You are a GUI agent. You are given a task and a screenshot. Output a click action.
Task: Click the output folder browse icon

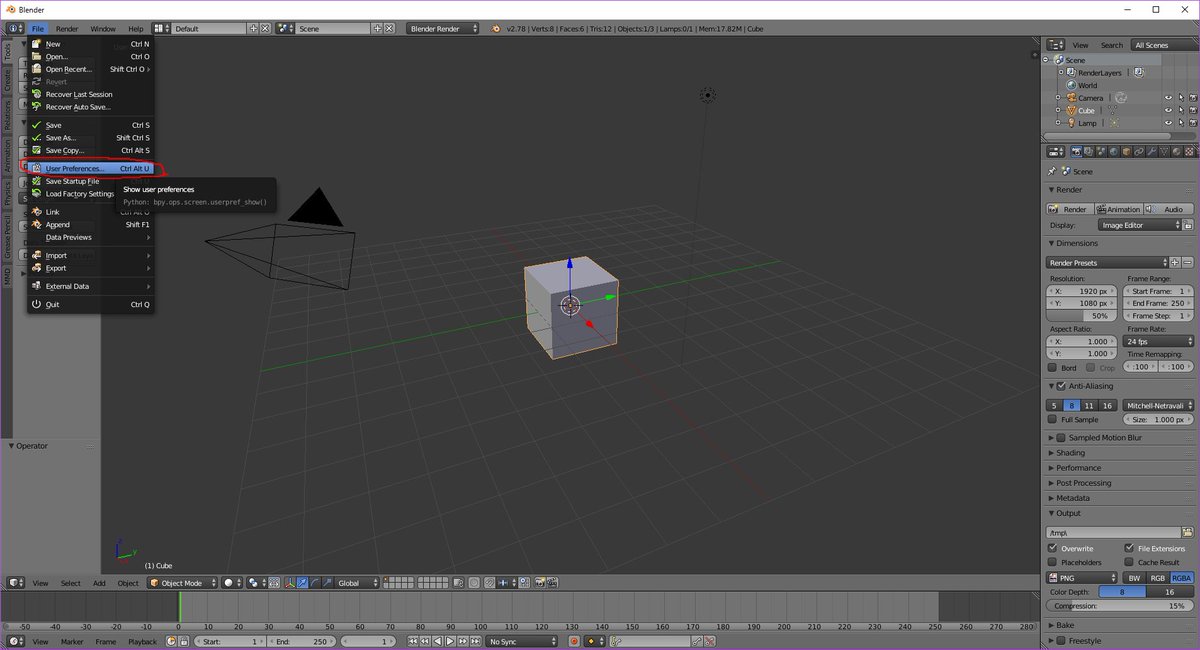tap(1188, 533)
